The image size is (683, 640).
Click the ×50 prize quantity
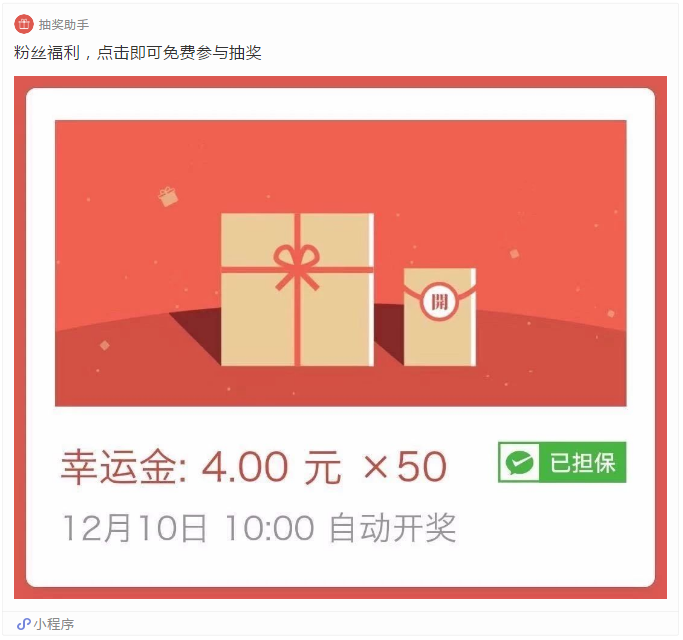[406, 467]
